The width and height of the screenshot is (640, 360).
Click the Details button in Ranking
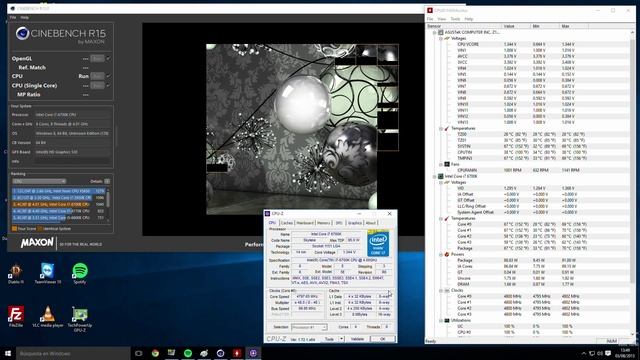(107, 181)
